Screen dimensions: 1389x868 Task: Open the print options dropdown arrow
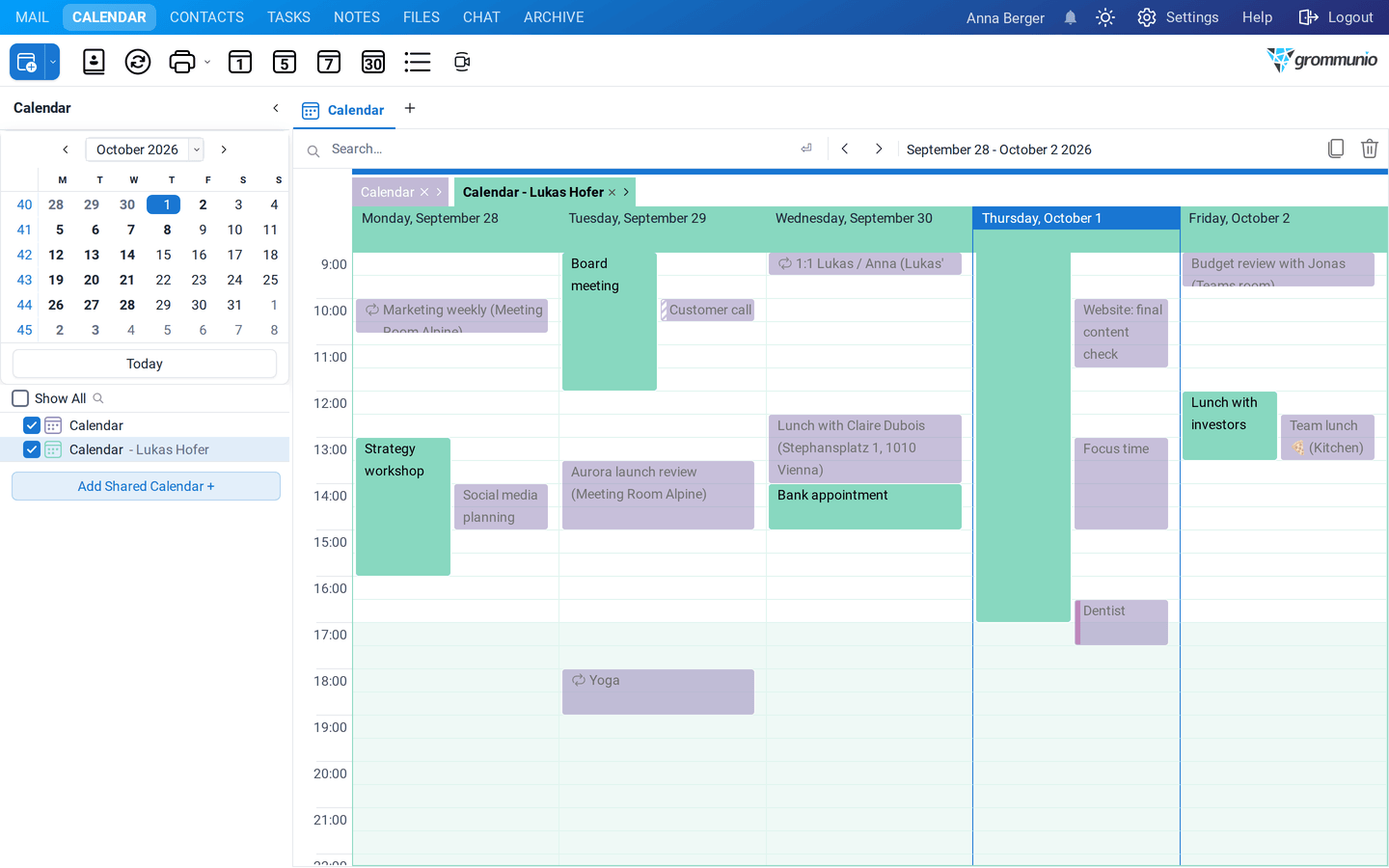pyautogui.click(x=207, y=62)
